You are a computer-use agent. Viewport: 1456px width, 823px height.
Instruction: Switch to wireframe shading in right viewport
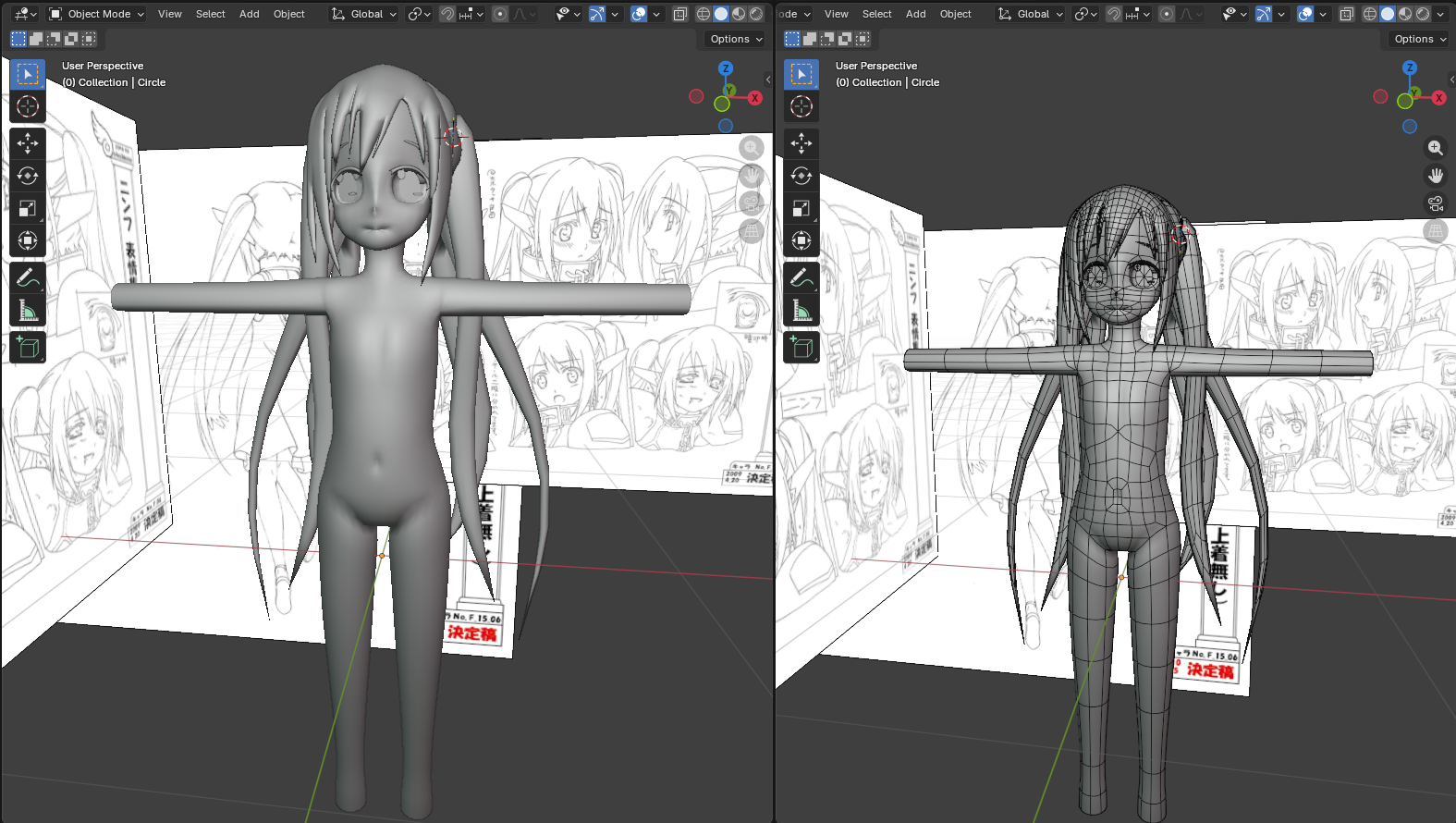pyautogui.click(x=1370, y=14)
